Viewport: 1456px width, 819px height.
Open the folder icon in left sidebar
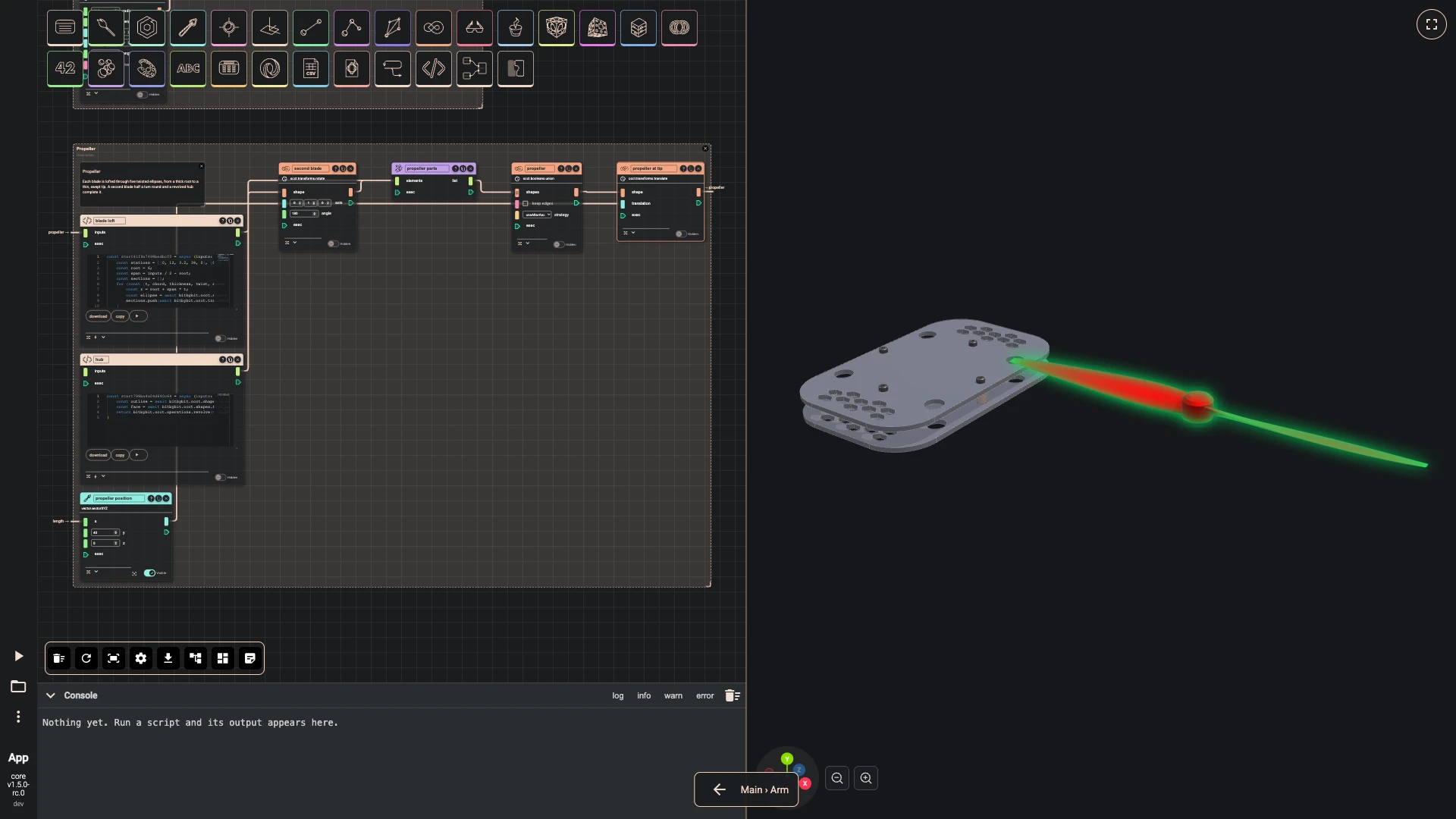(x=18, y=686)
